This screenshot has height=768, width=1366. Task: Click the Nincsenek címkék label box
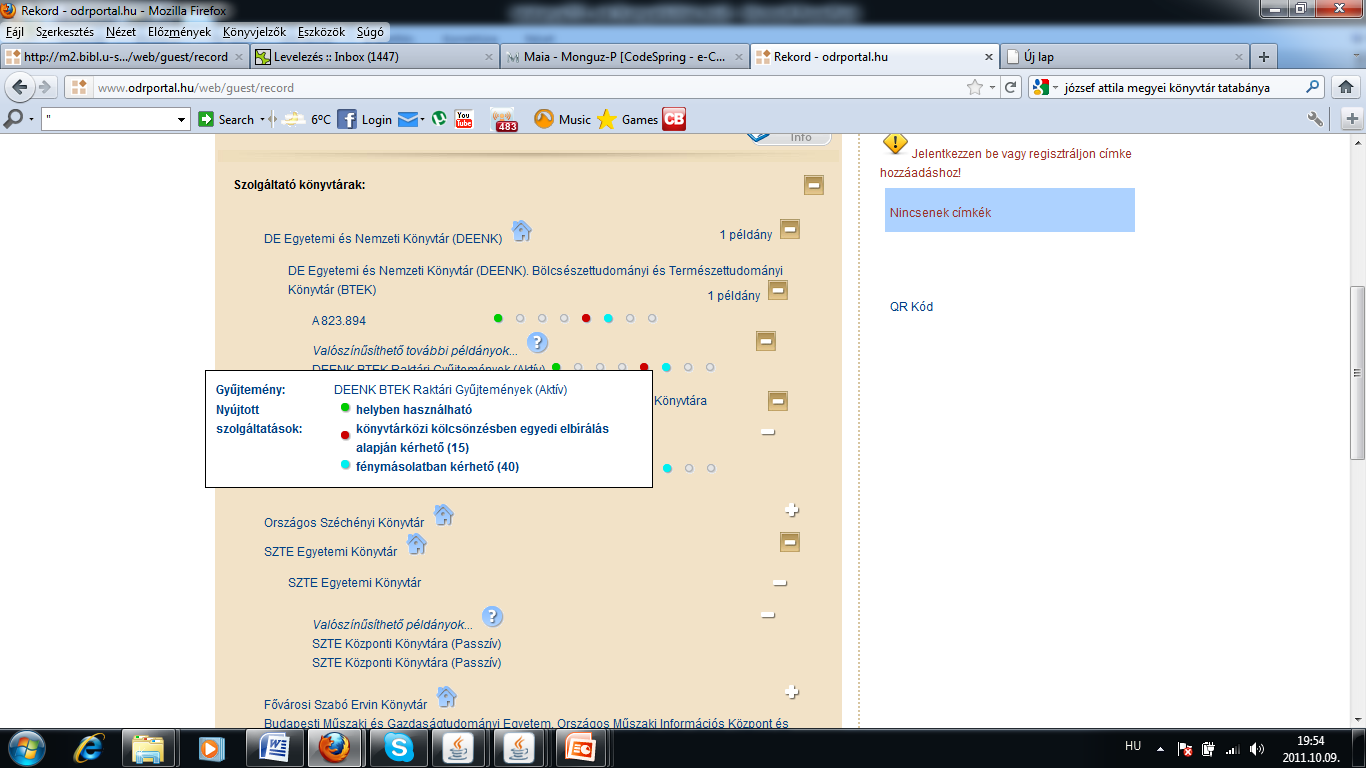tap(1010, 210)
